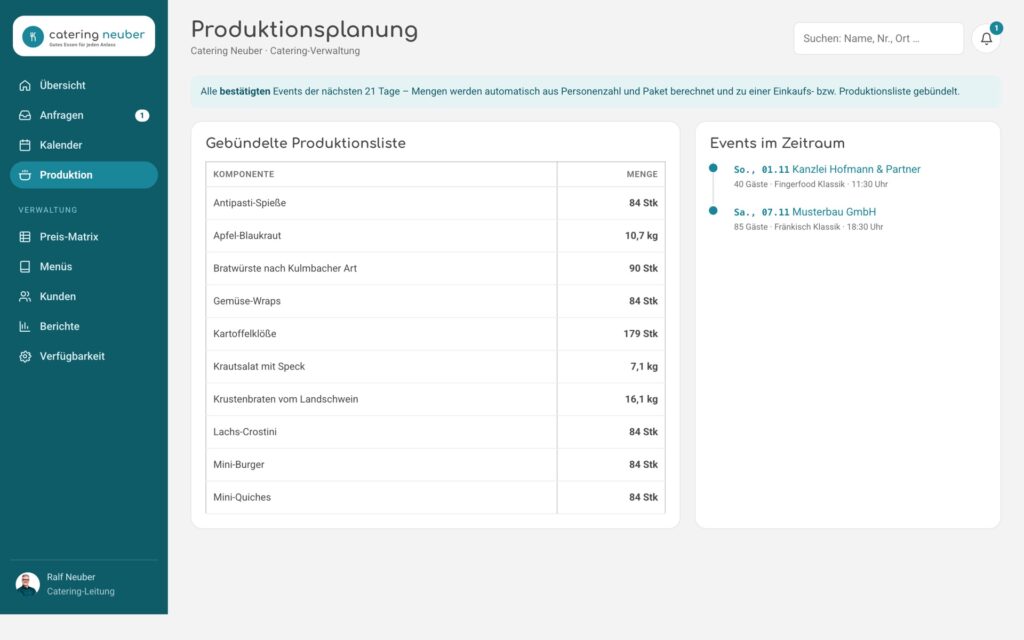Click the Preis-Matrix table icon
The height and width of the screenshot is (640, 1024).
25,237
